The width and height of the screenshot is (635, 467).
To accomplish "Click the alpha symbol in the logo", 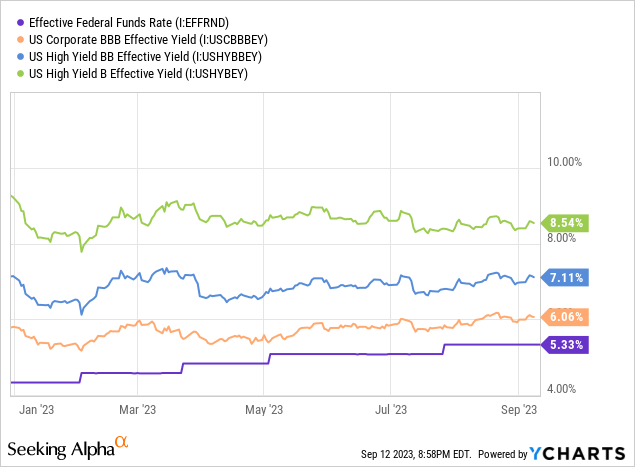I will point(121,440).
